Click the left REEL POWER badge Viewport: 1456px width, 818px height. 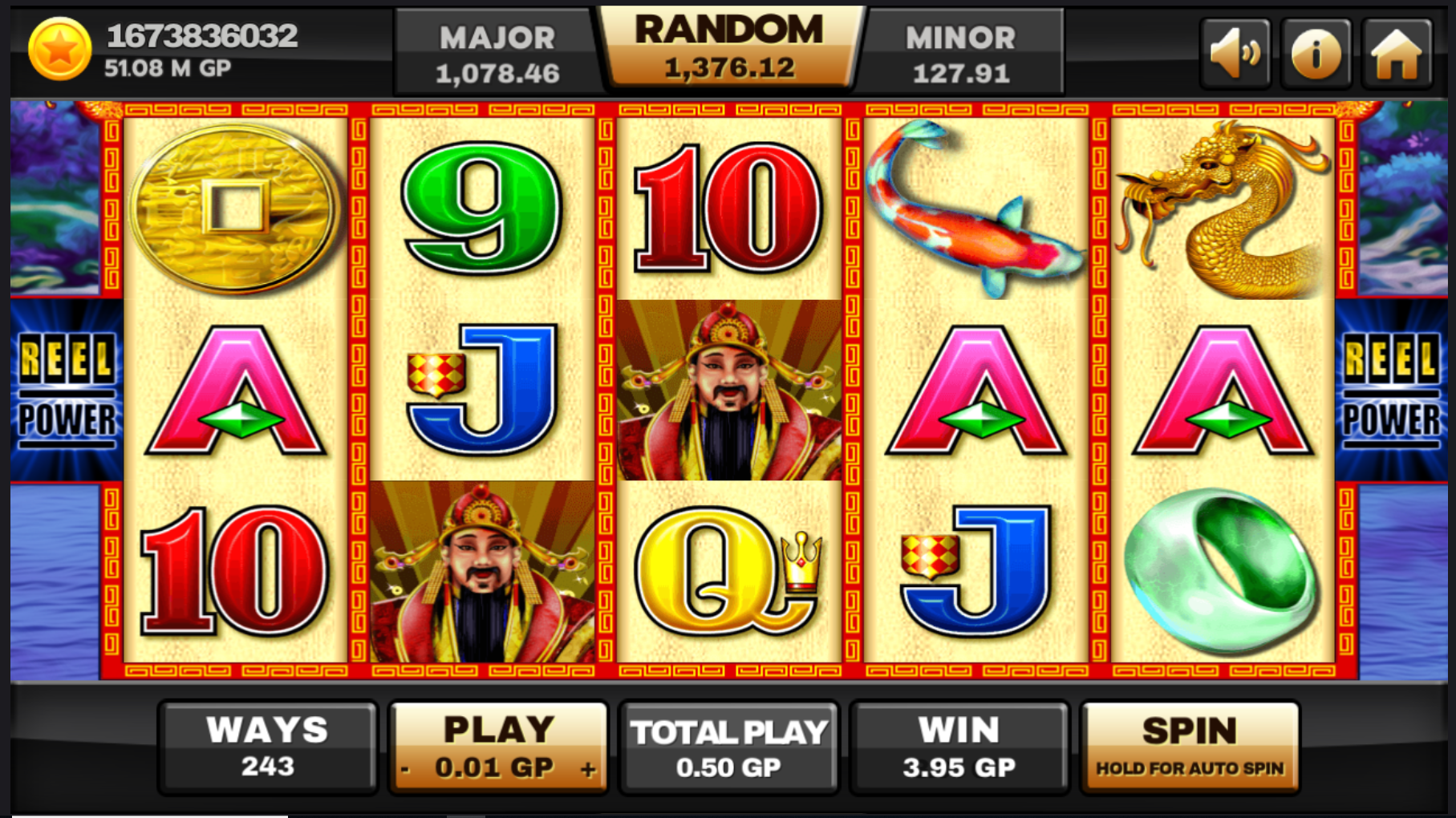coord(67,391)
